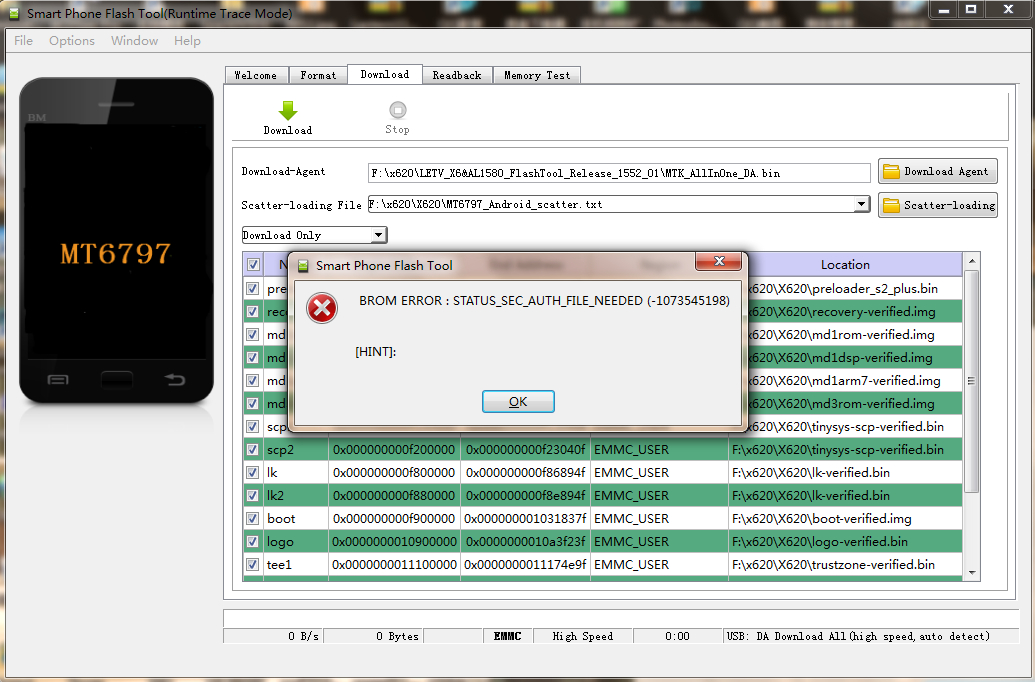Open the File menu
Screen dimensions: 1035x682
[23, 40]
